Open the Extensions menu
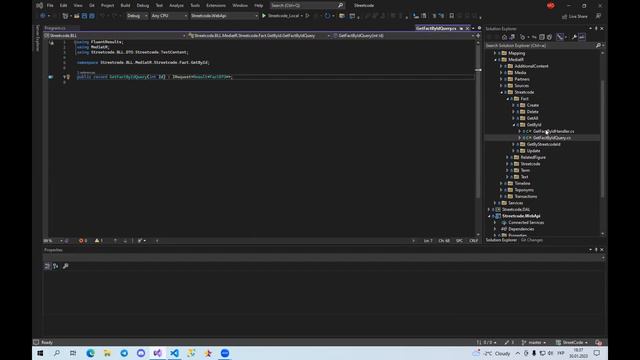Viewport: 640px width, 360px height. pos(216,6)
